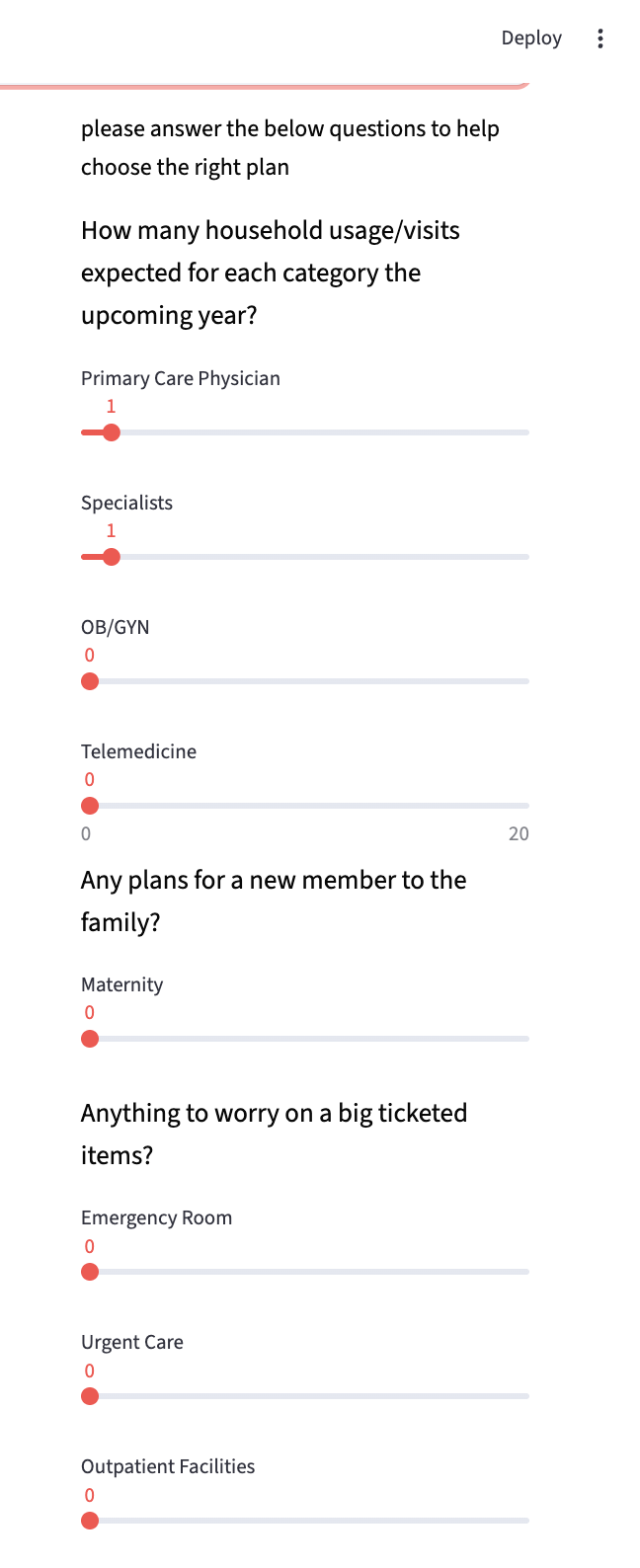Viewport: 640px width, 1568px height.
Task: Click the Specialists slider handle
Action: (112, 557)
